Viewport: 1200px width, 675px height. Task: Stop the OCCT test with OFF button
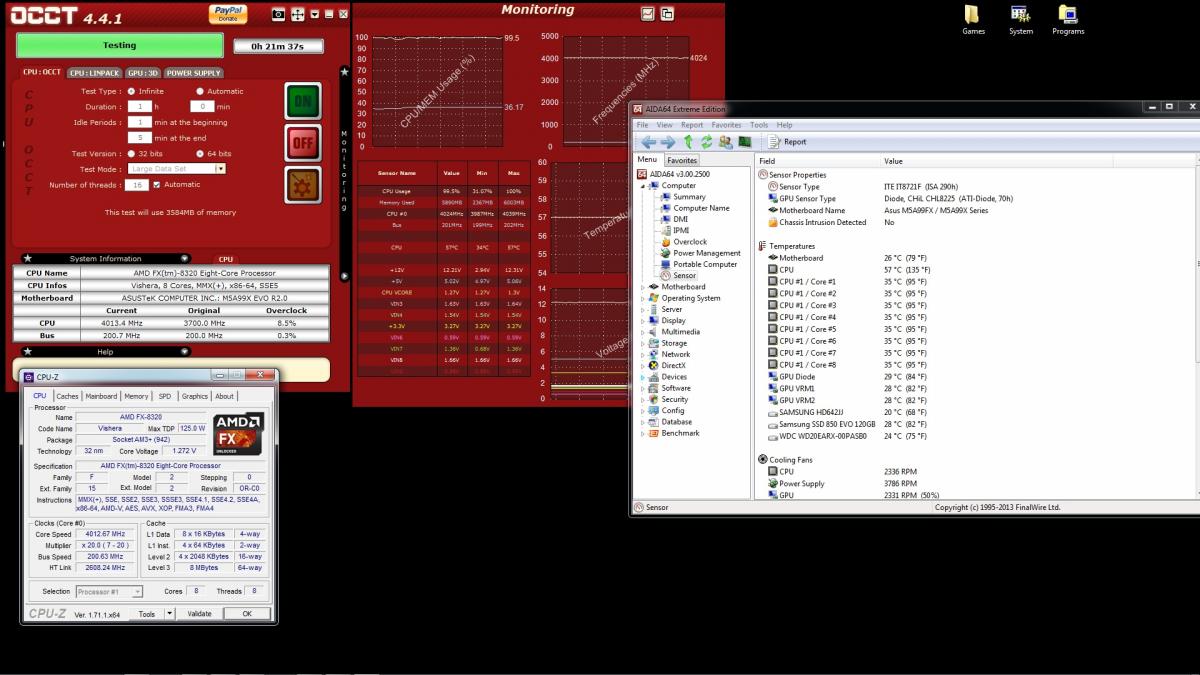tap(303, 143)
